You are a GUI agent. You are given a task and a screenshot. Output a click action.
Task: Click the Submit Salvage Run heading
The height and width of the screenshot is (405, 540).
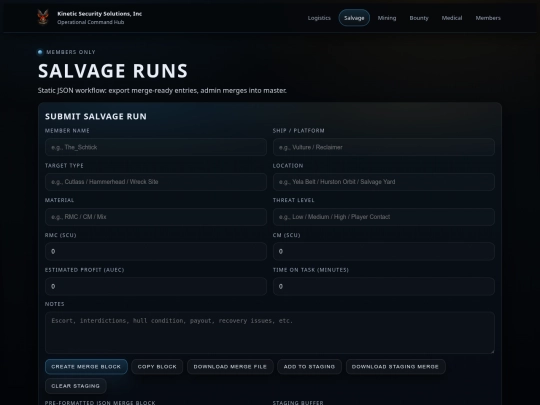point(96,116)
